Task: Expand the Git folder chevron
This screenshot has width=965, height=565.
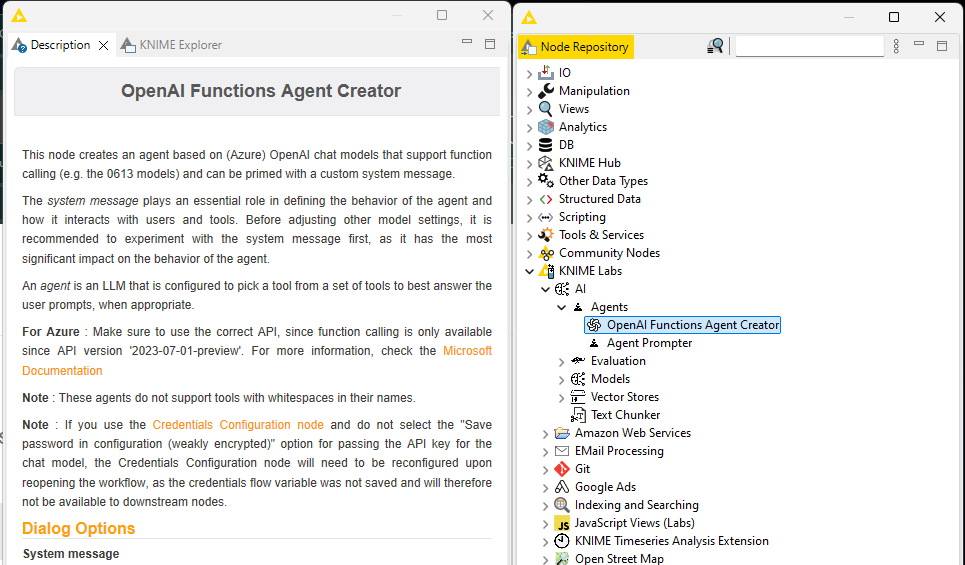Action: [545, 470]
